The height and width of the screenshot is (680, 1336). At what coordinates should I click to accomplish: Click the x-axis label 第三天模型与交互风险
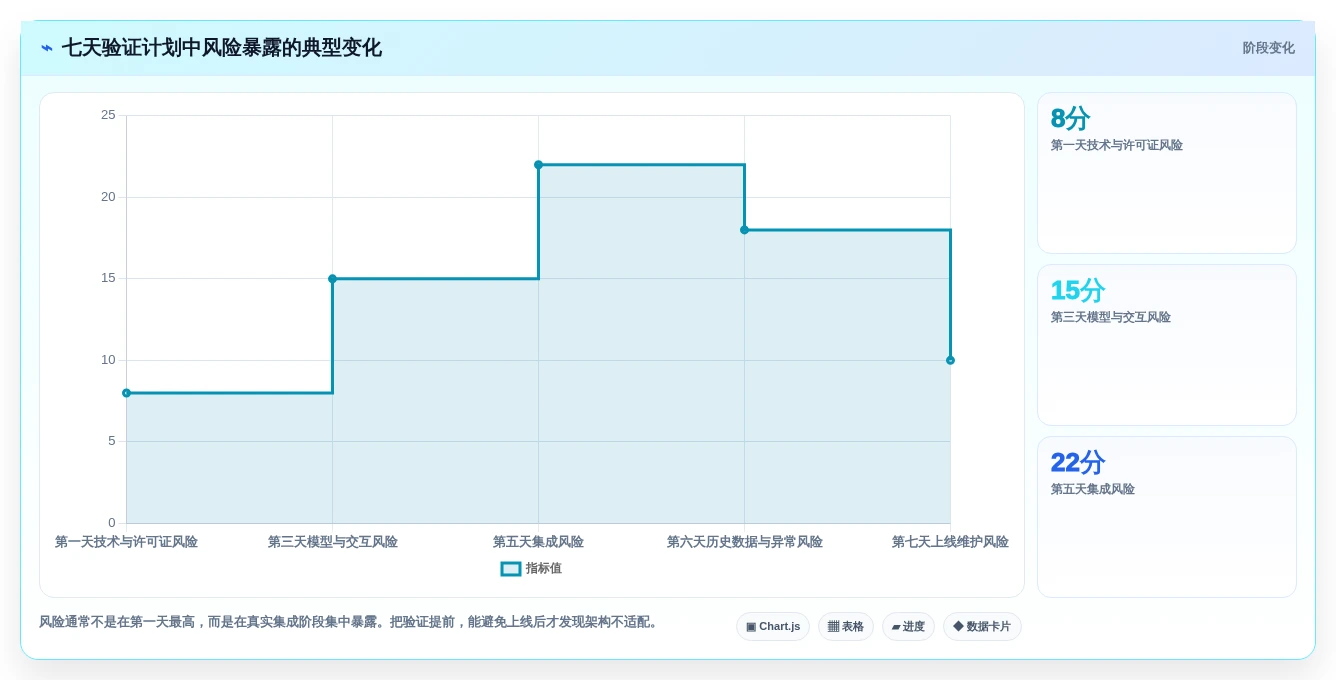point(333,542)
